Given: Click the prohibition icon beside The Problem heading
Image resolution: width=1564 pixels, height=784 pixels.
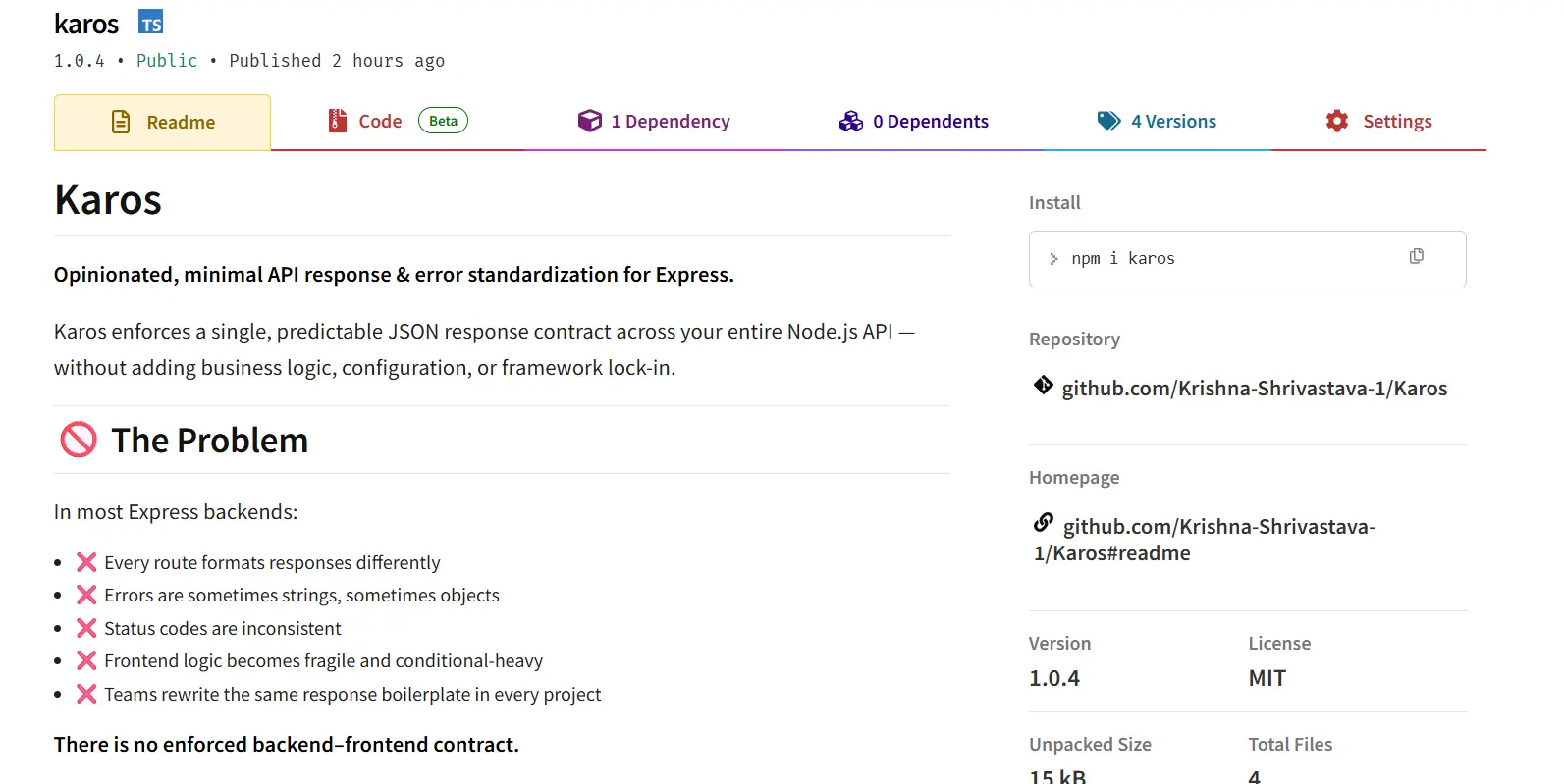Looking at the screenshot, I should 80,440.
